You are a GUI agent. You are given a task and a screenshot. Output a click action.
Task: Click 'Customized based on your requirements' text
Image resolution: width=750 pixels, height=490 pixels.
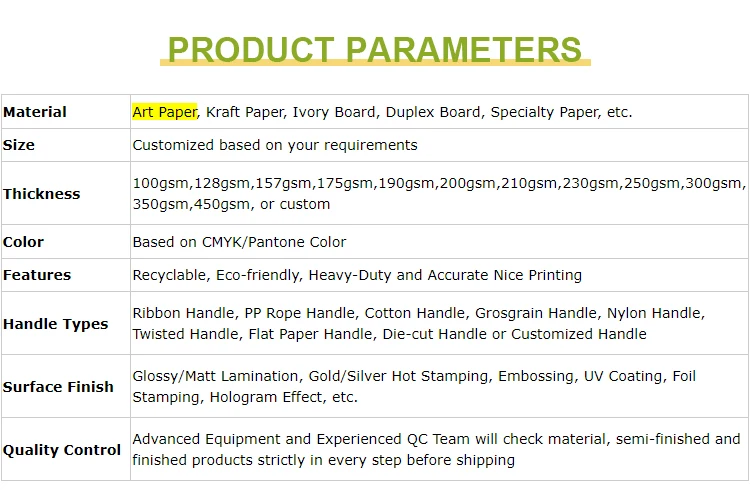tap(275, 145)
